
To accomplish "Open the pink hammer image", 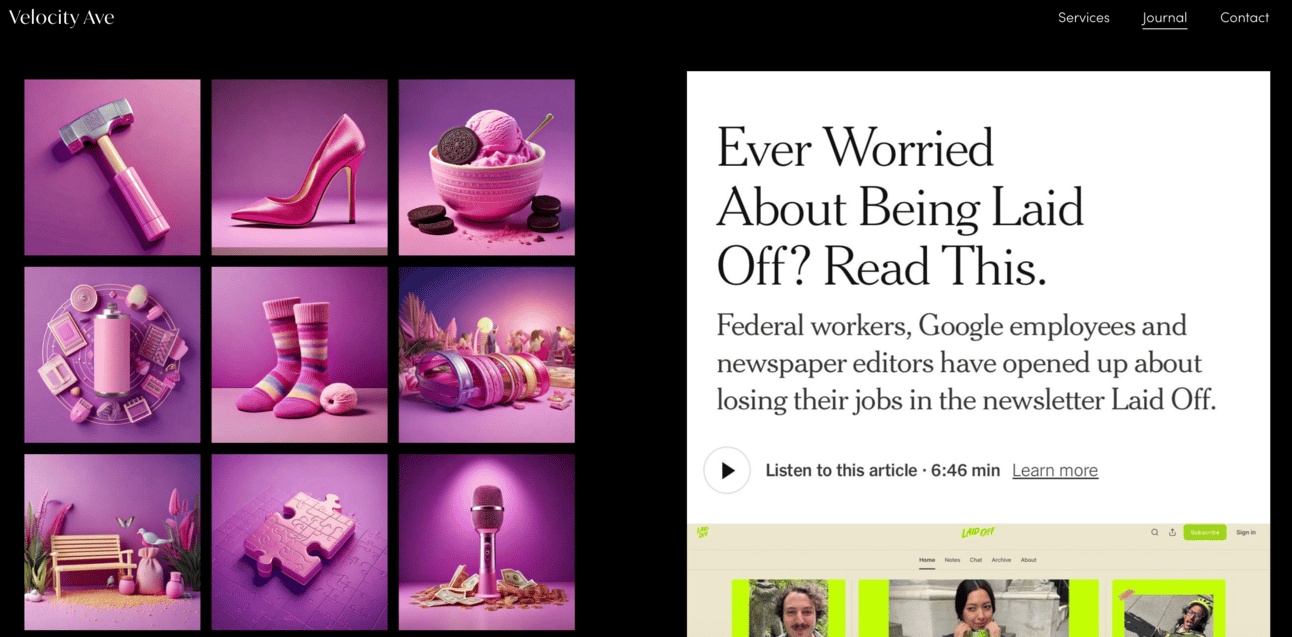I will (x=112, y=167).
